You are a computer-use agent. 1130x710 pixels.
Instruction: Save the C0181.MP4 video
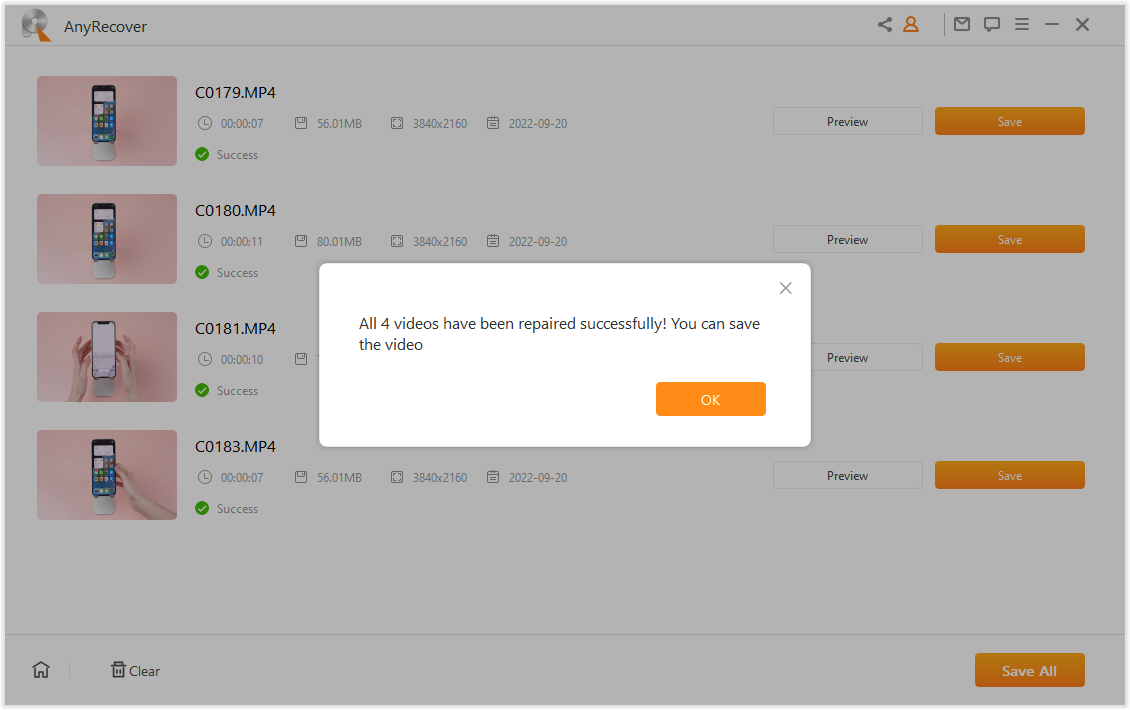(x=1009, y=357)
